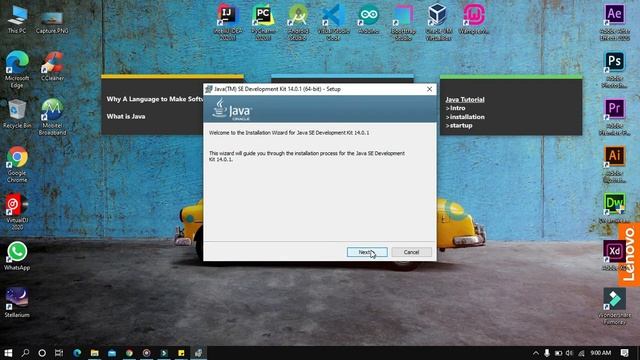Click '>intro' in Java Tutorial note
640x360 pixels.
tap(456, 108)
